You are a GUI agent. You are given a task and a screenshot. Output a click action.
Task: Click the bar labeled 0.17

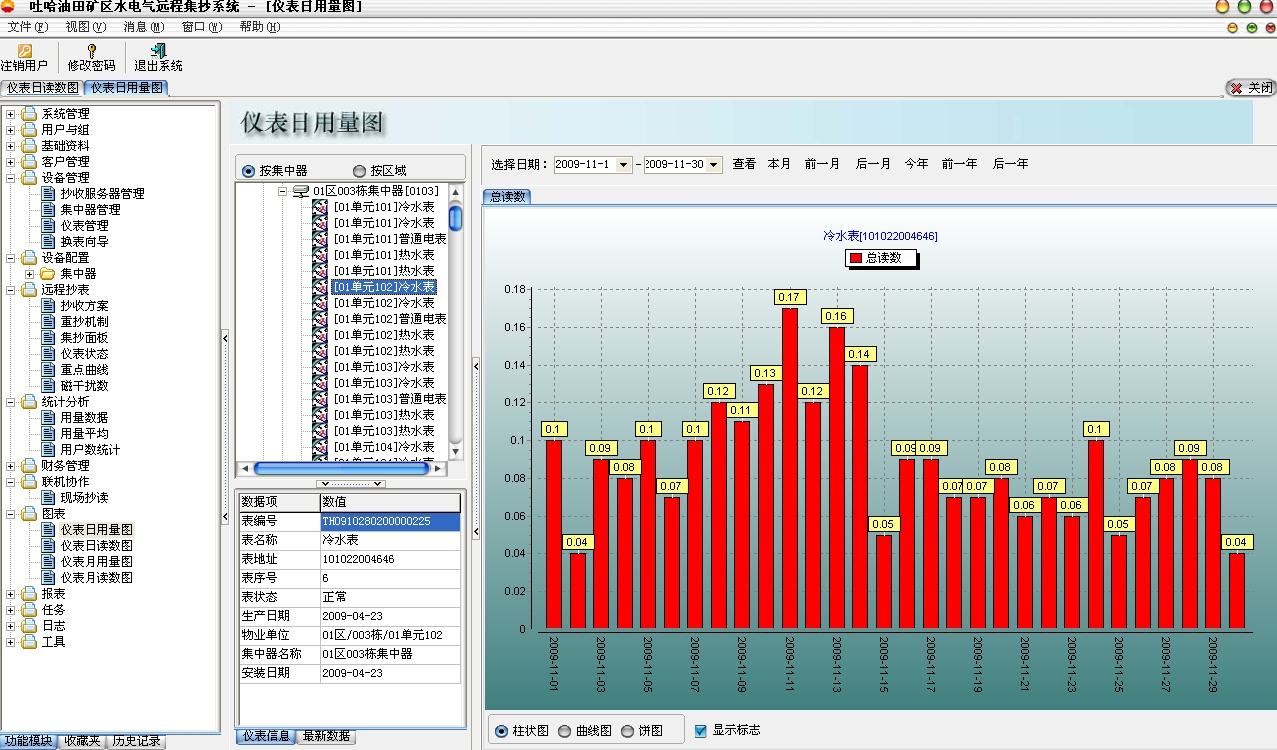coord(789,468)
